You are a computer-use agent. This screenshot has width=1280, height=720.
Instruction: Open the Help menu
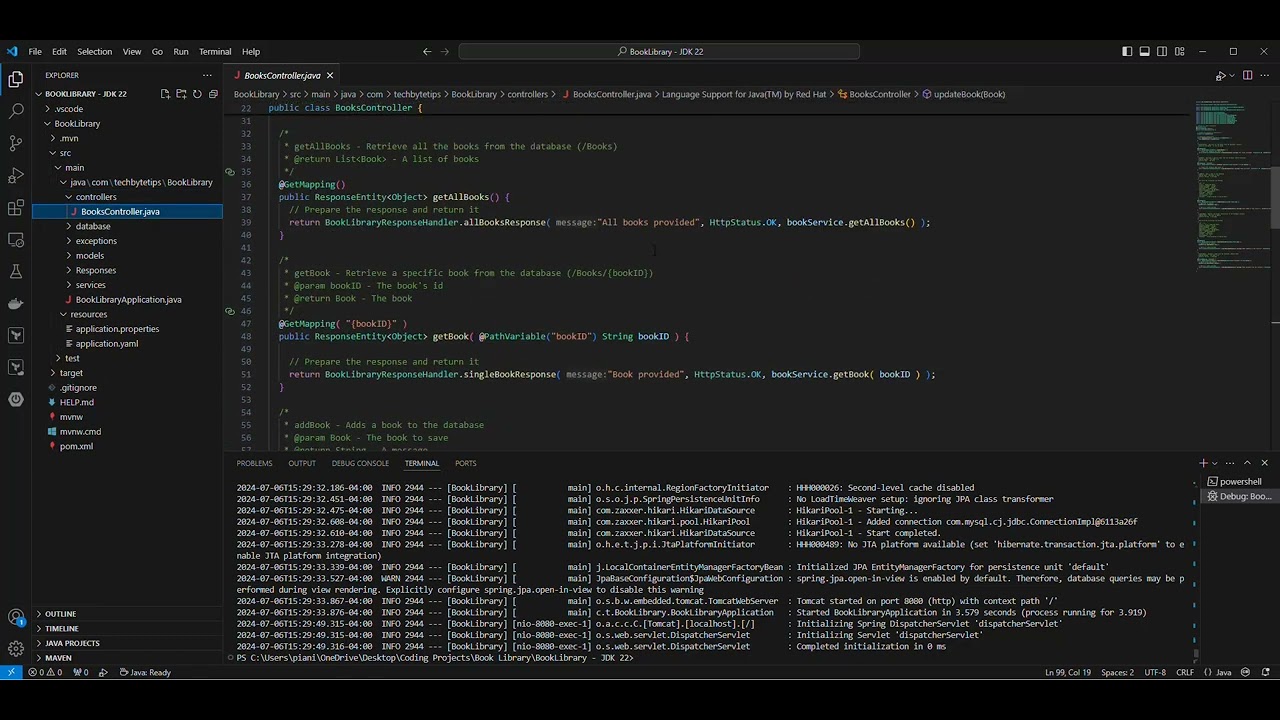[x=251, y=51]
